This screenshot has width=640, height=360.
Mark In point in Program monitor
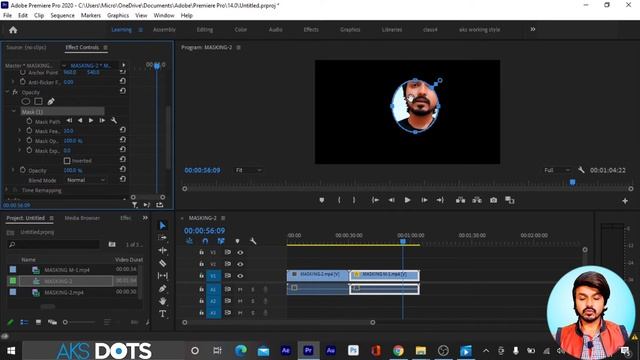(339, 200)
